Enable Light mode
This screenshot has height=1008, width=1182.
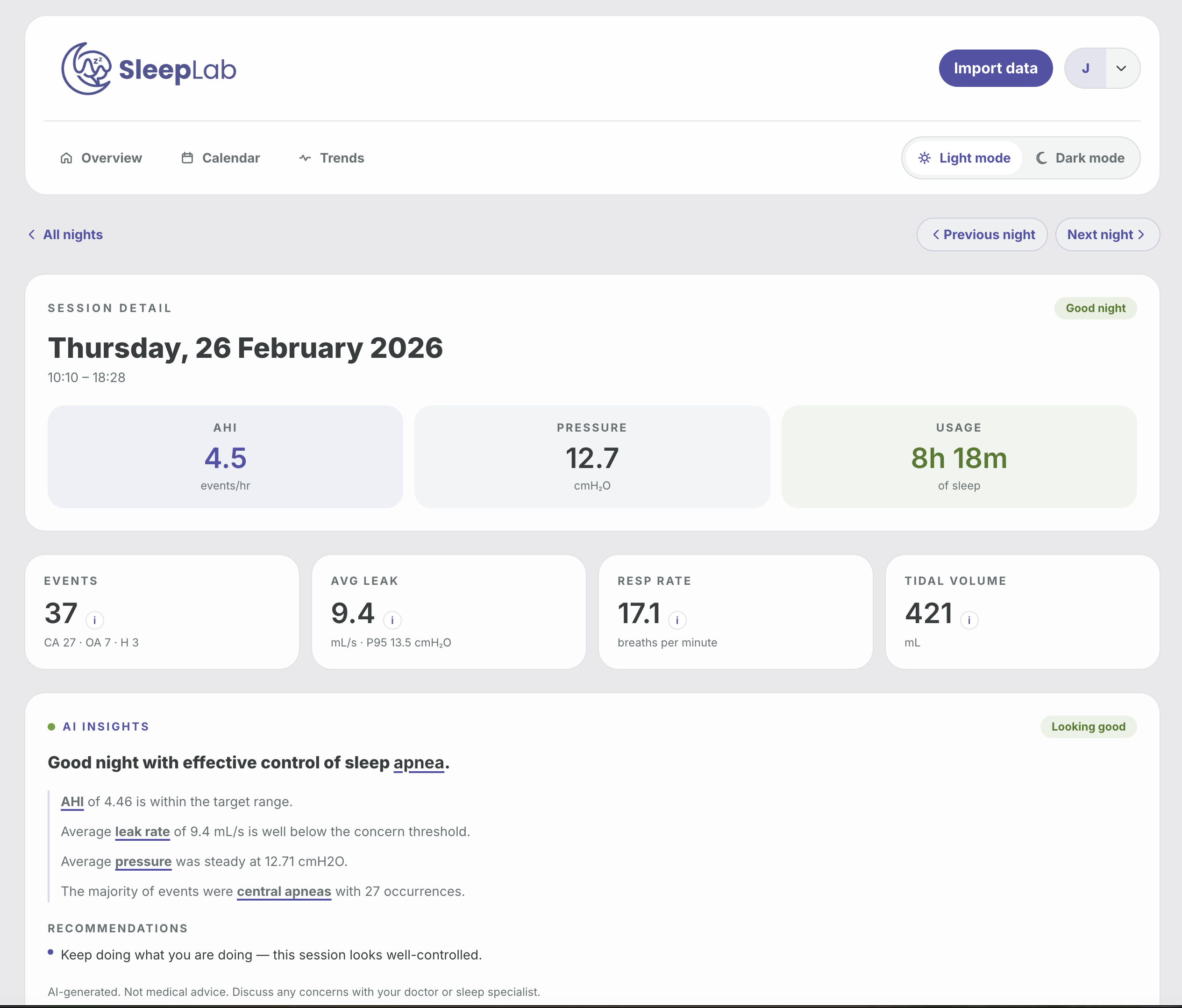963,158
